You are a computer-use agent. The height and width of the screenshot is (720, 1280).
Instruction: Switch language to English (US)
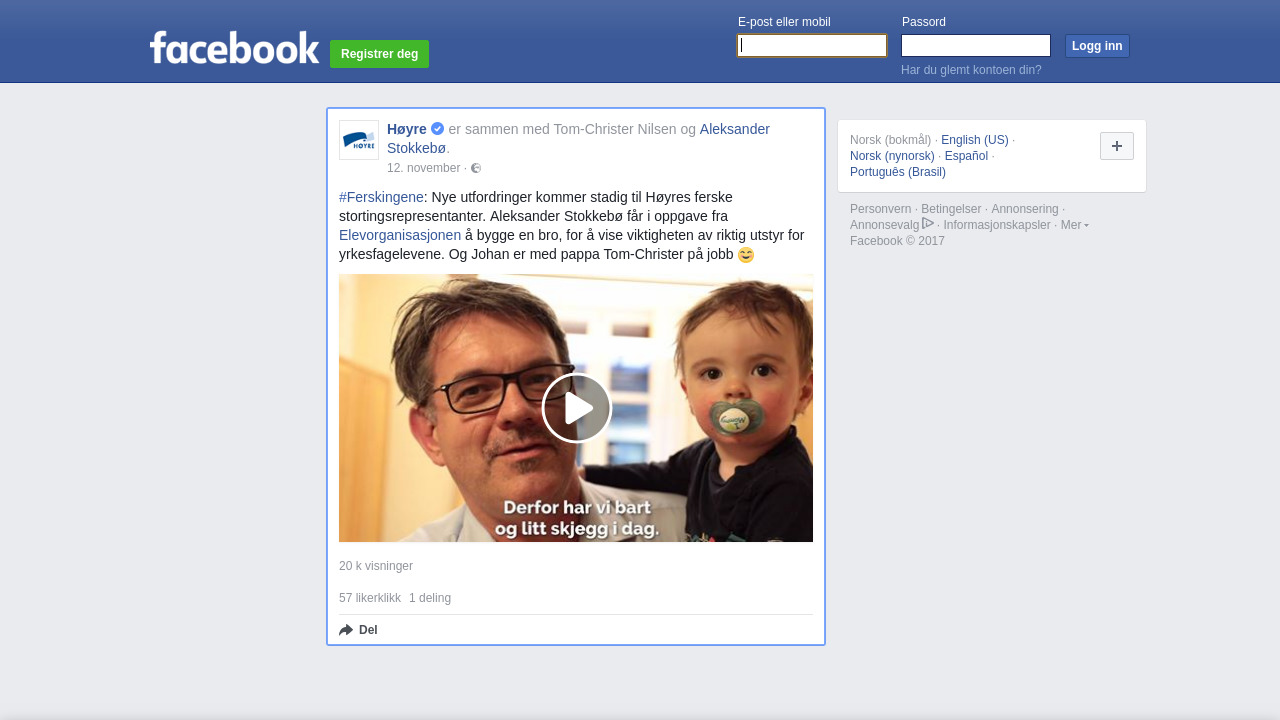point(975,140)
